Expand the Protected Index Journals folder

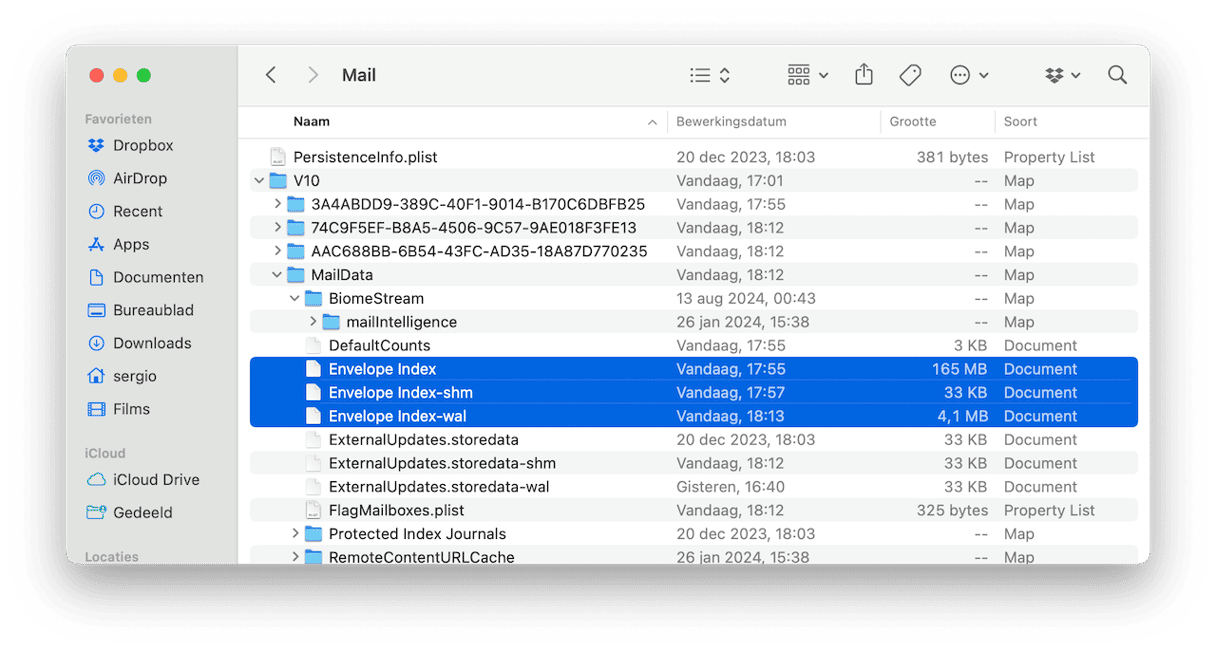coord(295,534)
